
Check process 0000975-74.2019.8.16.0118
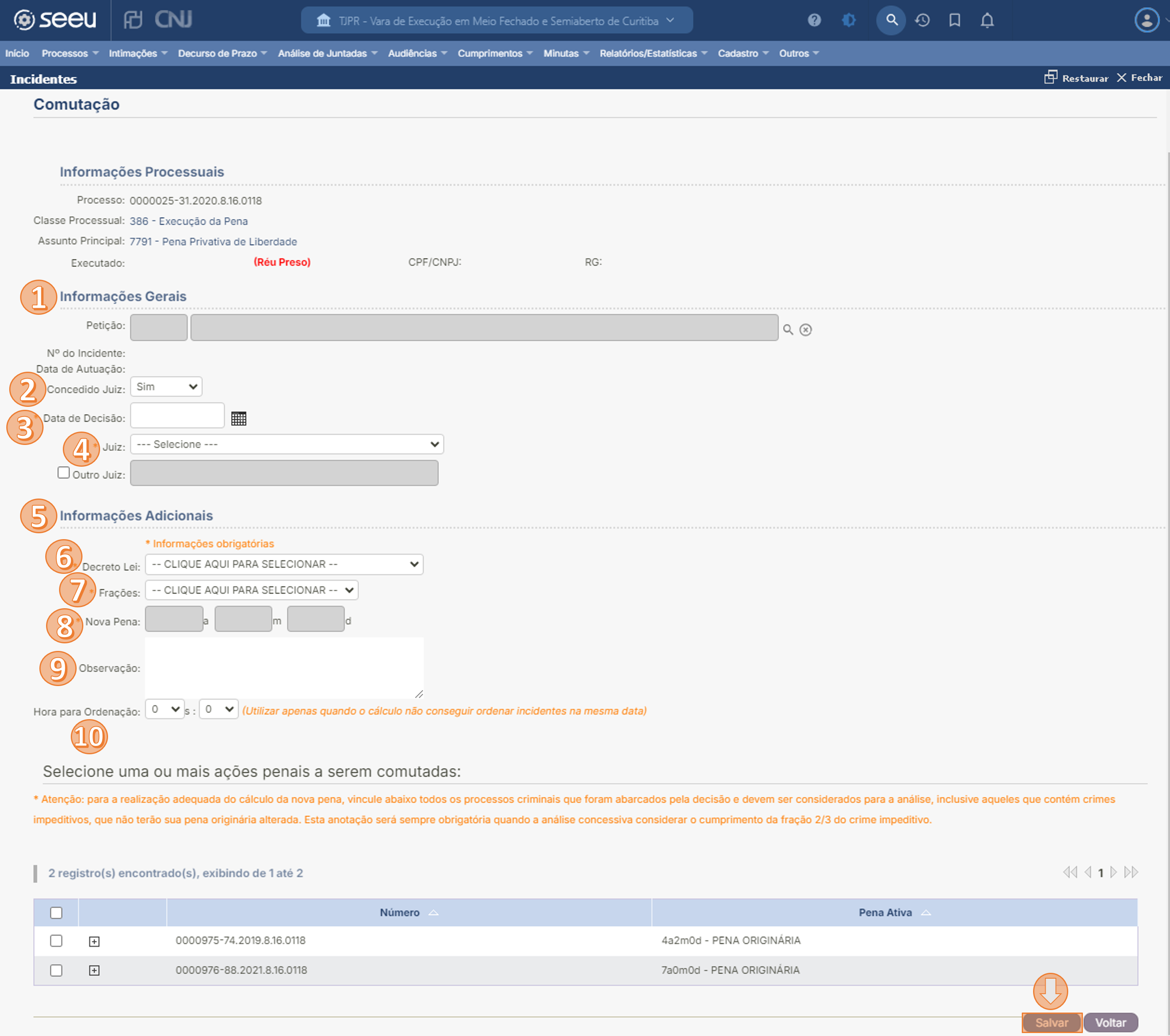56,941
